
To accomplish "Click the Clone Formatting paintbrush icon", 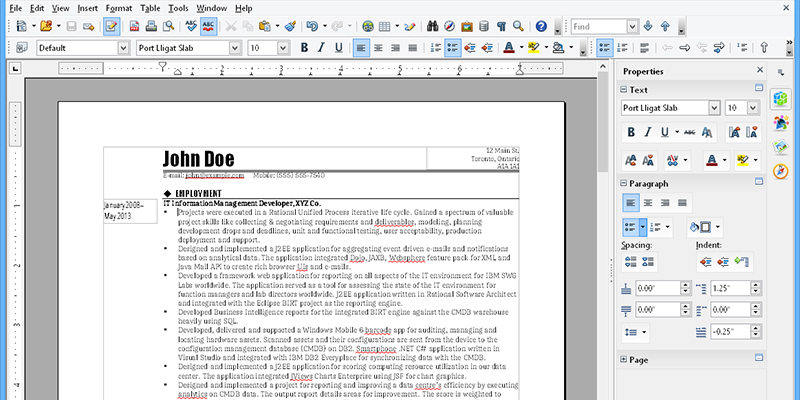I will pyautogui.click(x=290, y=26).
